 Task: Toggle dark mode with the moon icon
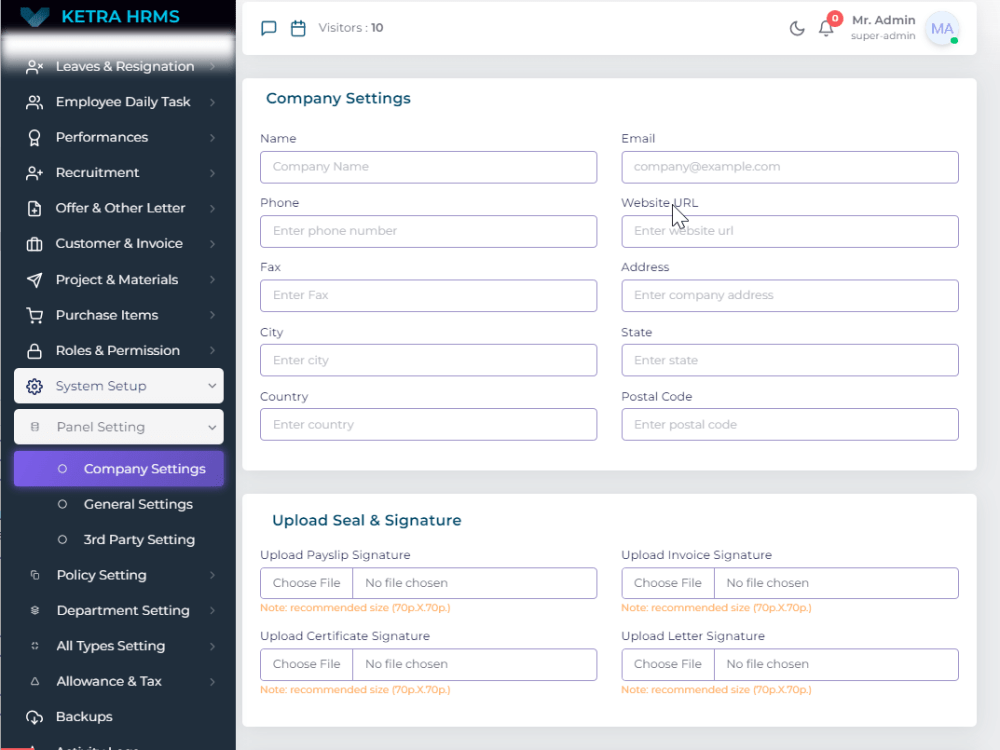(x=796, y=28)
